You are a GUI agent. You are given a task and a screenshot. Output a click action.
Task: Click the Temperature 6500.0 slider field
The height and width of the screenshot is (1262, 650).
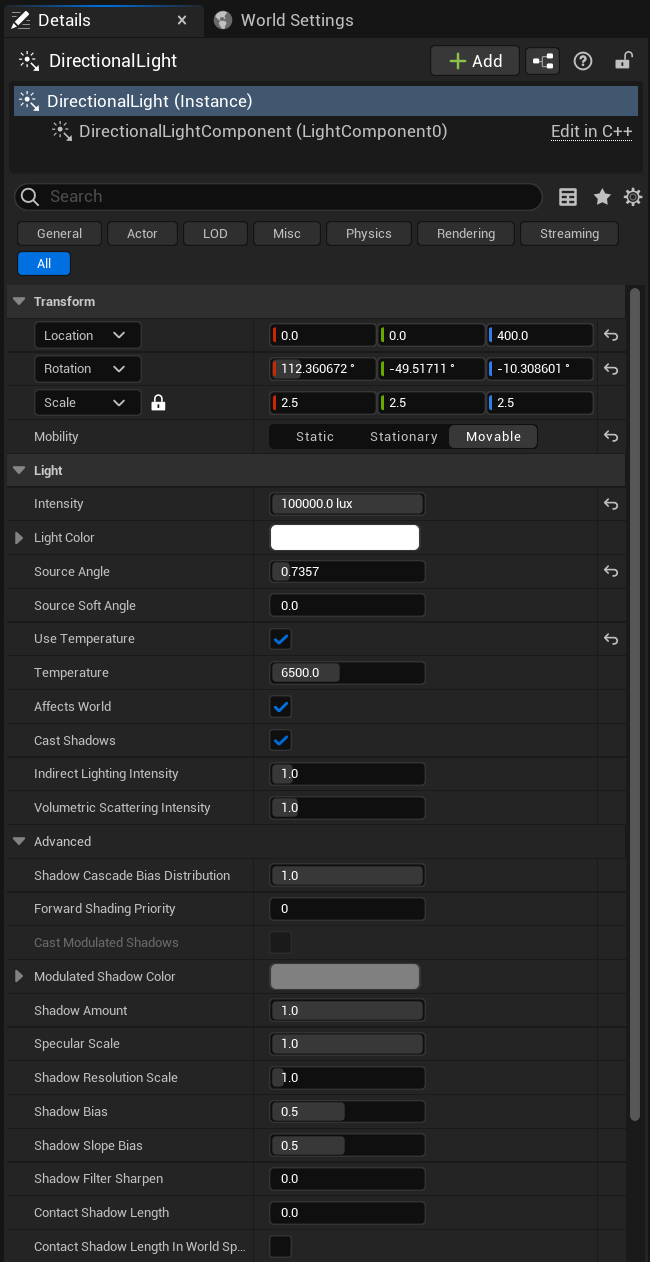(347, 673)
